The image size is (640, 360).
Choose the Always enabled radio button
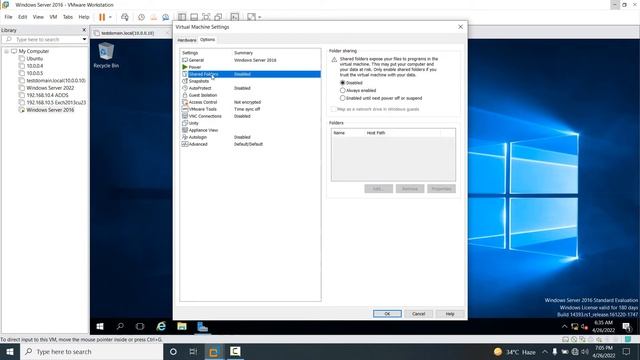point(343,90)
